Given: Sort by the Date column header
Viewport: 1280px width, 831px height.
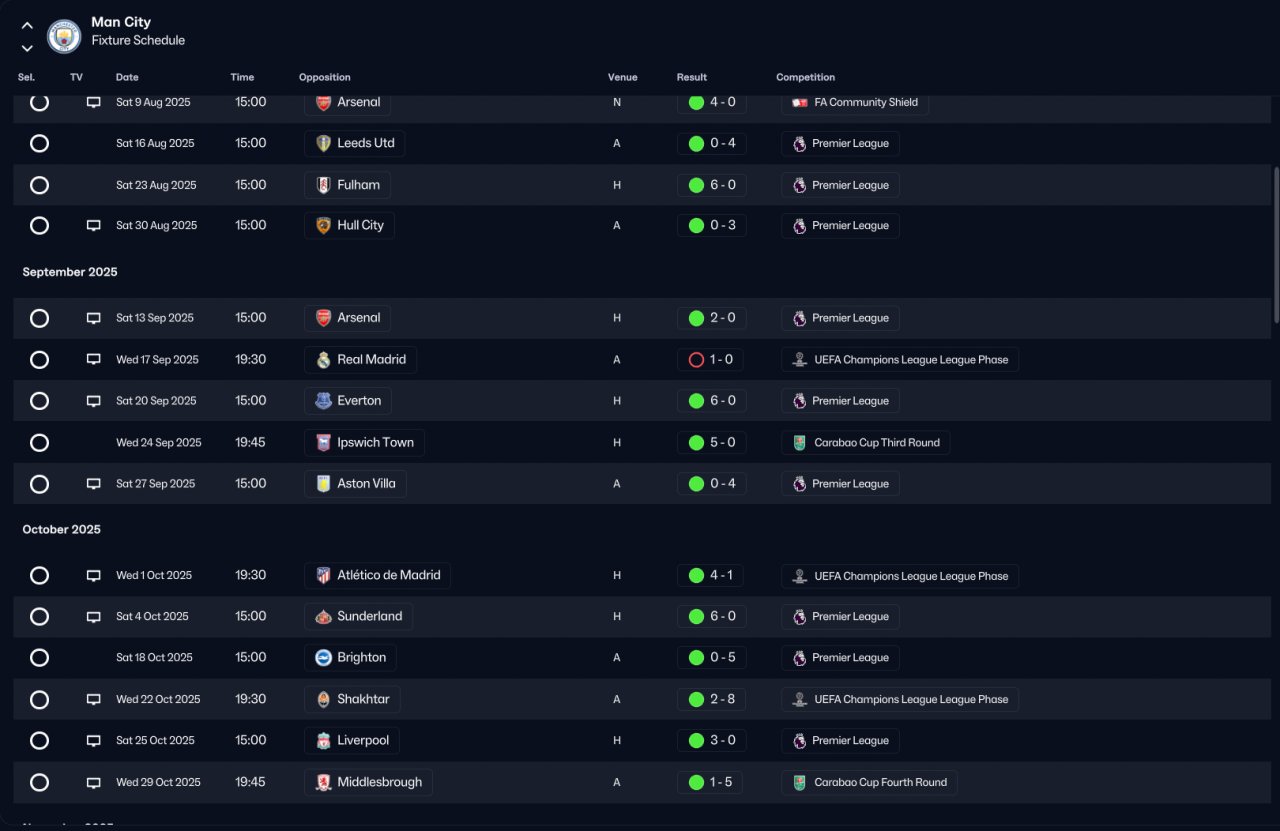Looking at the screenshot, I should point(127,77).
